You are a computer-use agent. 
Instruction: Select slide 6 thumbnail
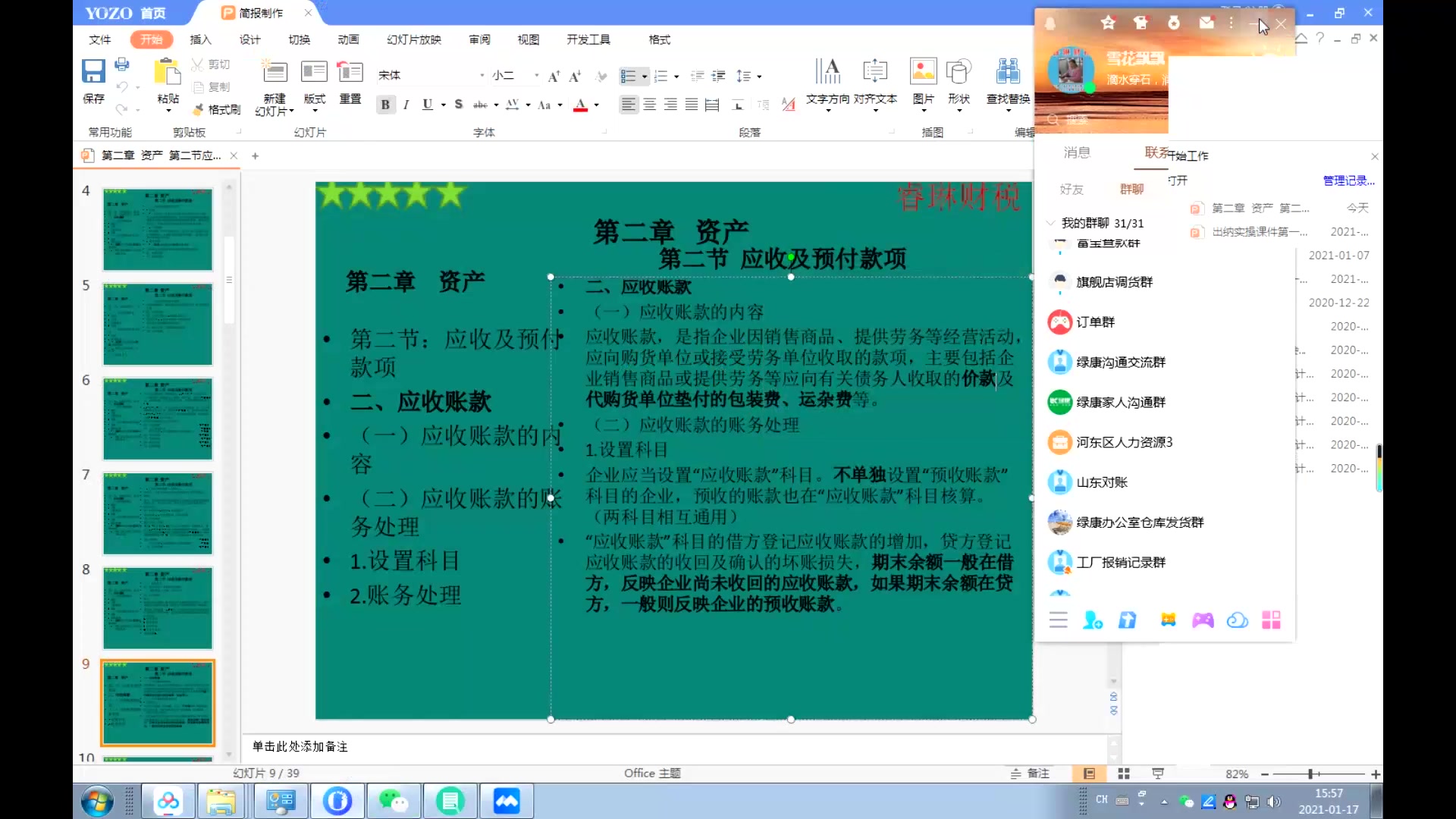click(x=158, y=419)
